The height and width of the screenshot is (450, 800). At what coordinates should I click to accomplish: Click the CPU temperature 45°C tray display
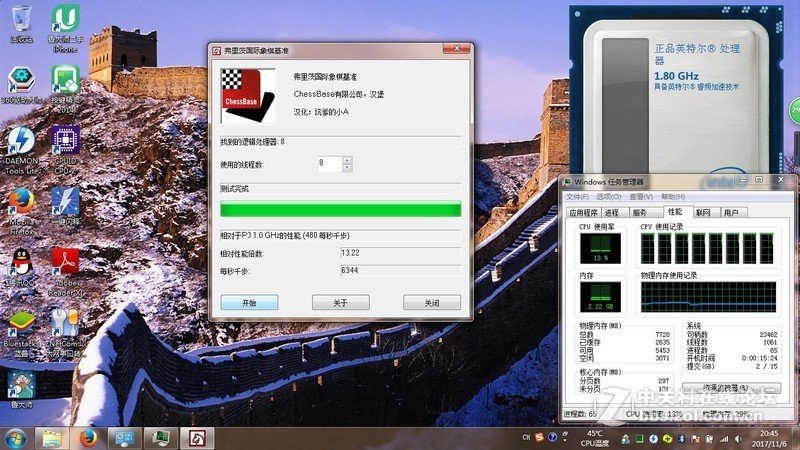click(595, 438)
